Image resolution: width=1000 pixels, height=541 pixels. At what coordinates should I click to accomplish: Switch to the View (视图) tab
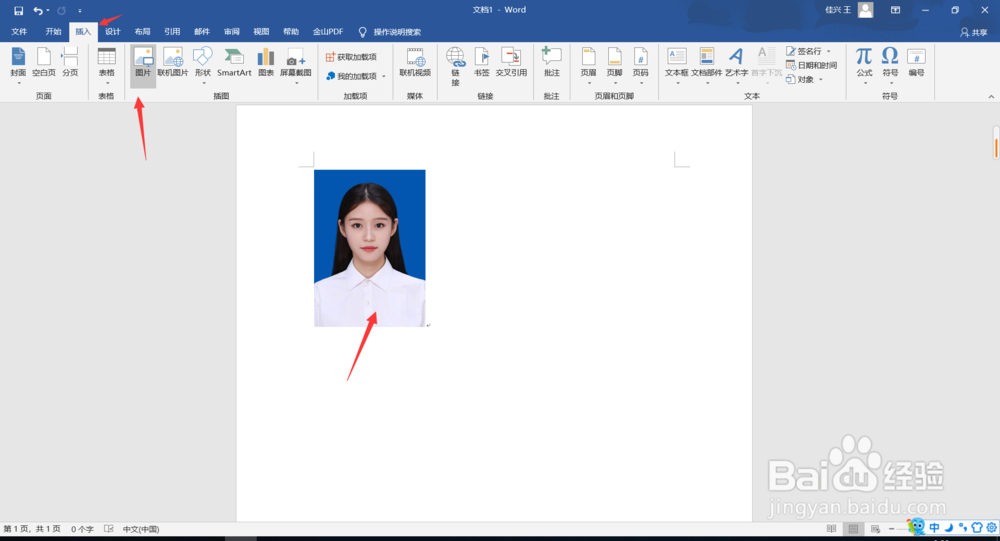[261, 32]
